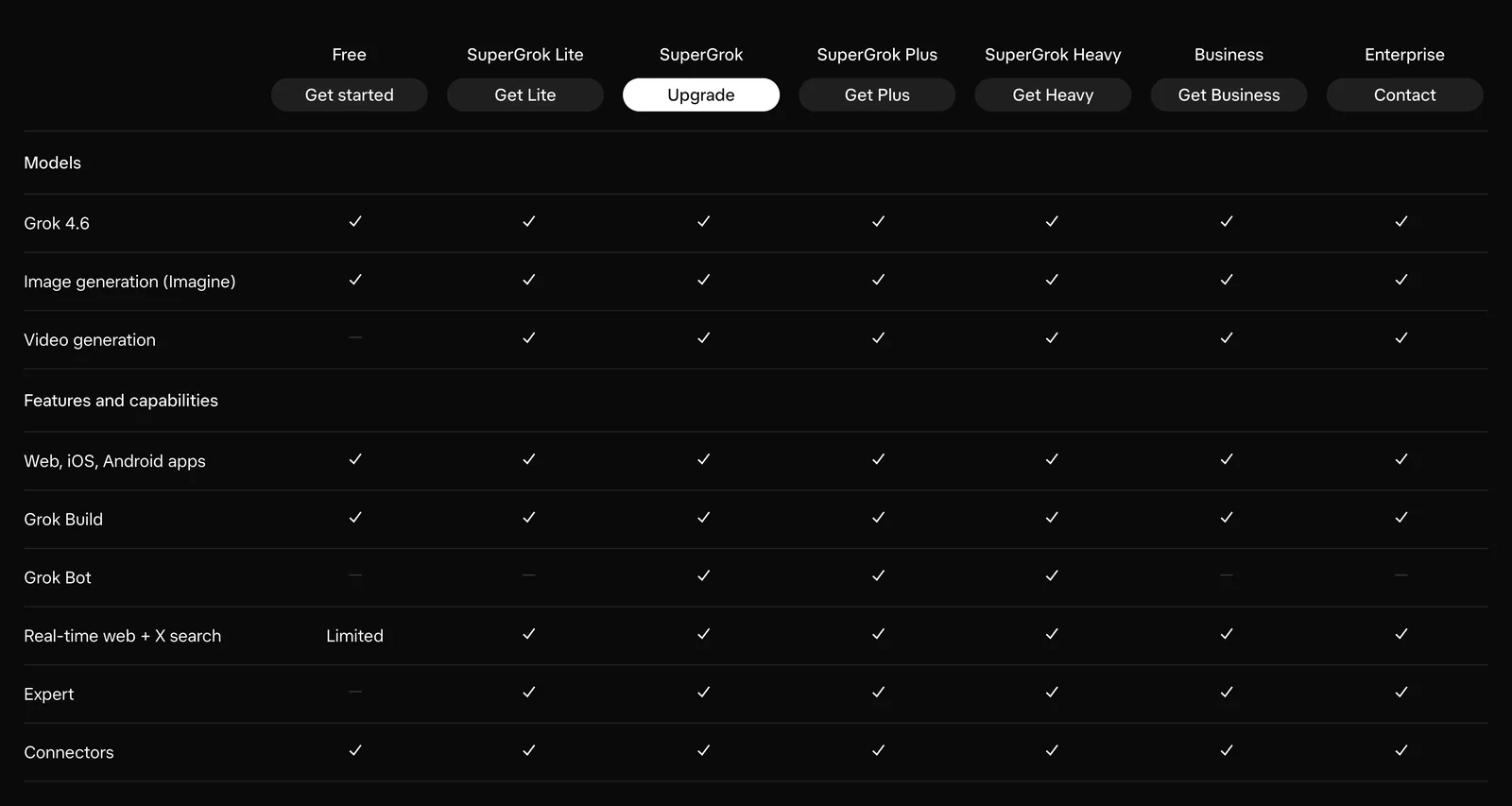Viewport: 1512px width, 806px height.
Task: Click the Contact button under Enterprise
Action: [x=1404, y=94]
